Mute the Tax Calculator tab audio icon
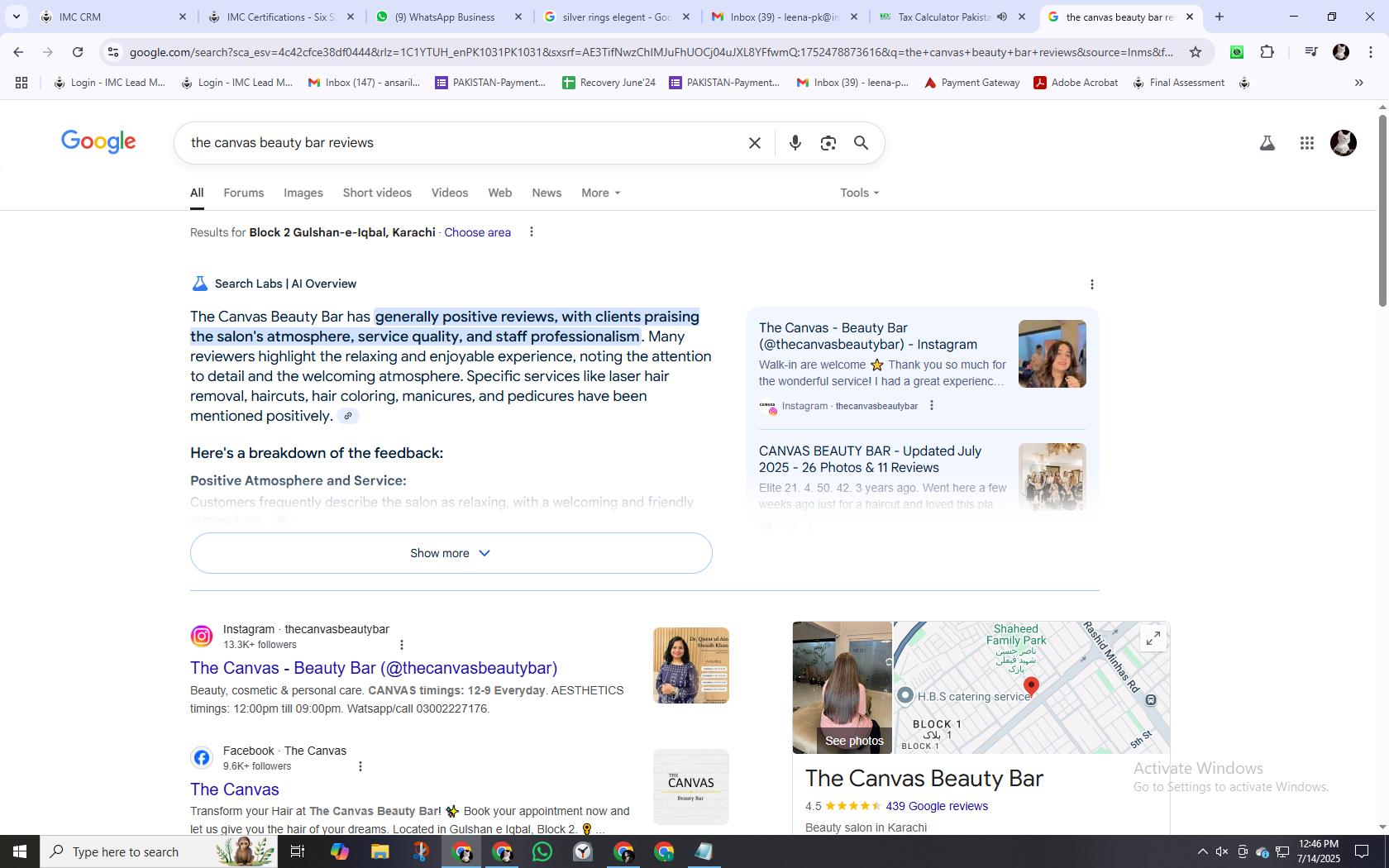The height and width of the screenshot is (868, 1389). 1002,17
